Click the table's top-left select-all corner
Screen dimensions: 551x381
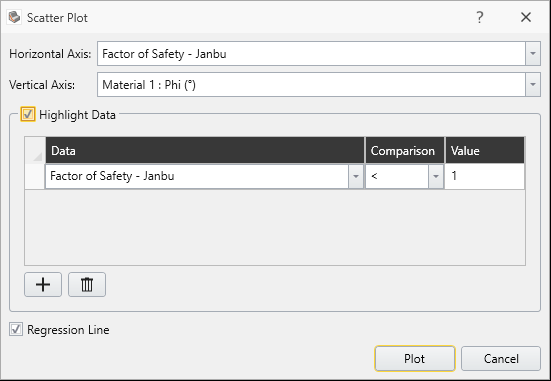tap(35, 150)
